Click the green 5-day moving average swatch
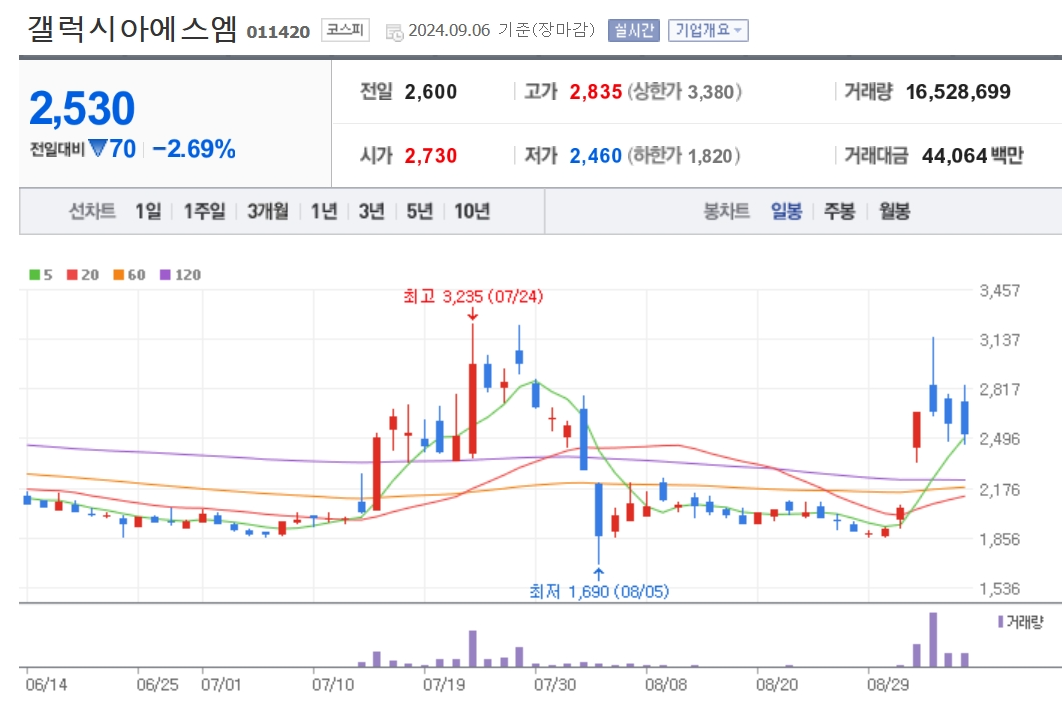The width and height of the screenshot is (1062, 712). (x=35, y=274)
